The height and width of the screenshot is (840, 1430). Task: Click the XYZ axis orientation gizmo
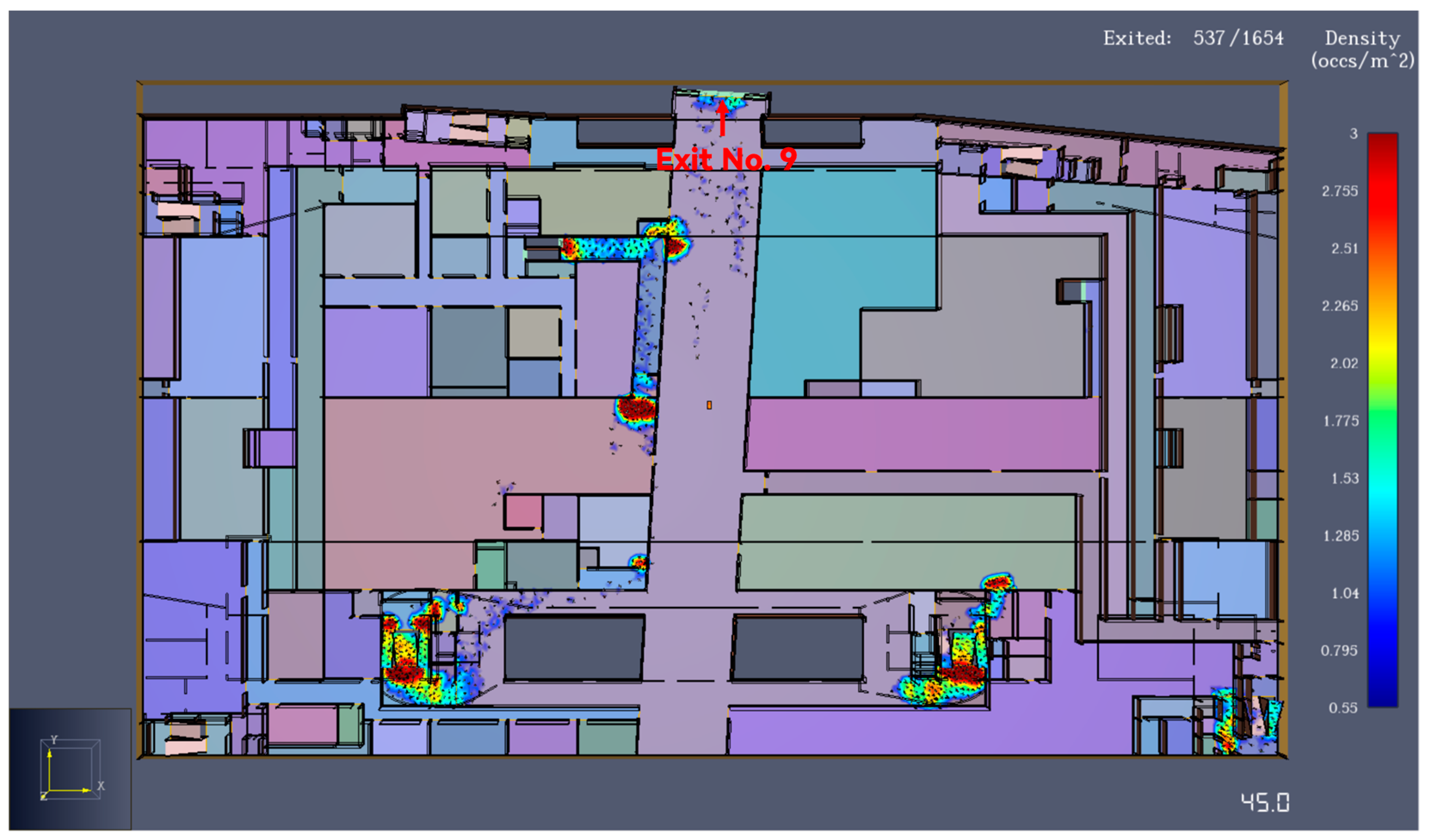pyautogui.click(x=70, y=769)
